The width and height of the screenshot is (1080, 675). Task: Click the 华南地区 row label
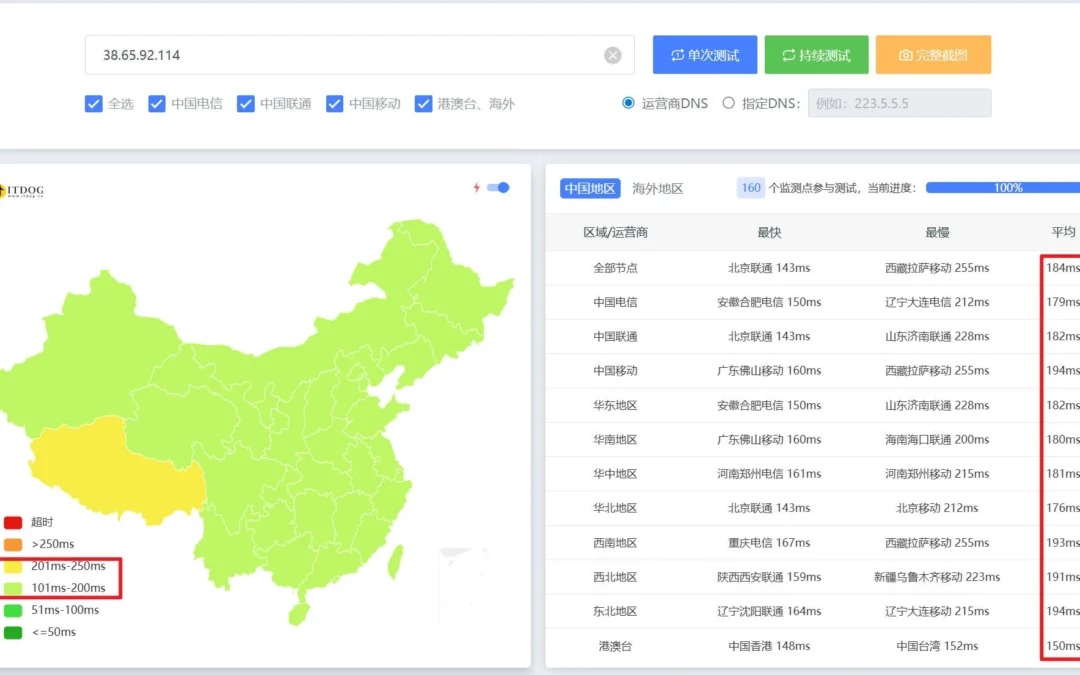[x=616, y=439]
